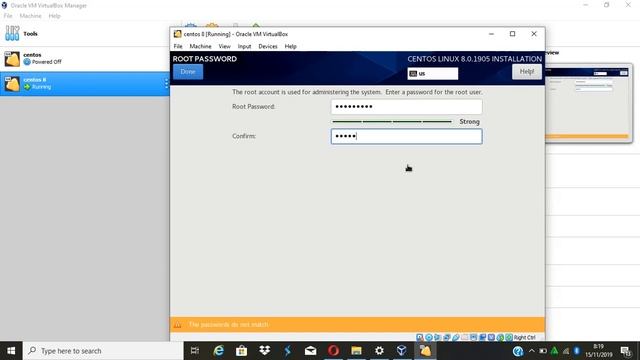The height and width of the screenshot is (360, 640).
Task: Focus the Confirm password field
Action: (x=406, y=136)
